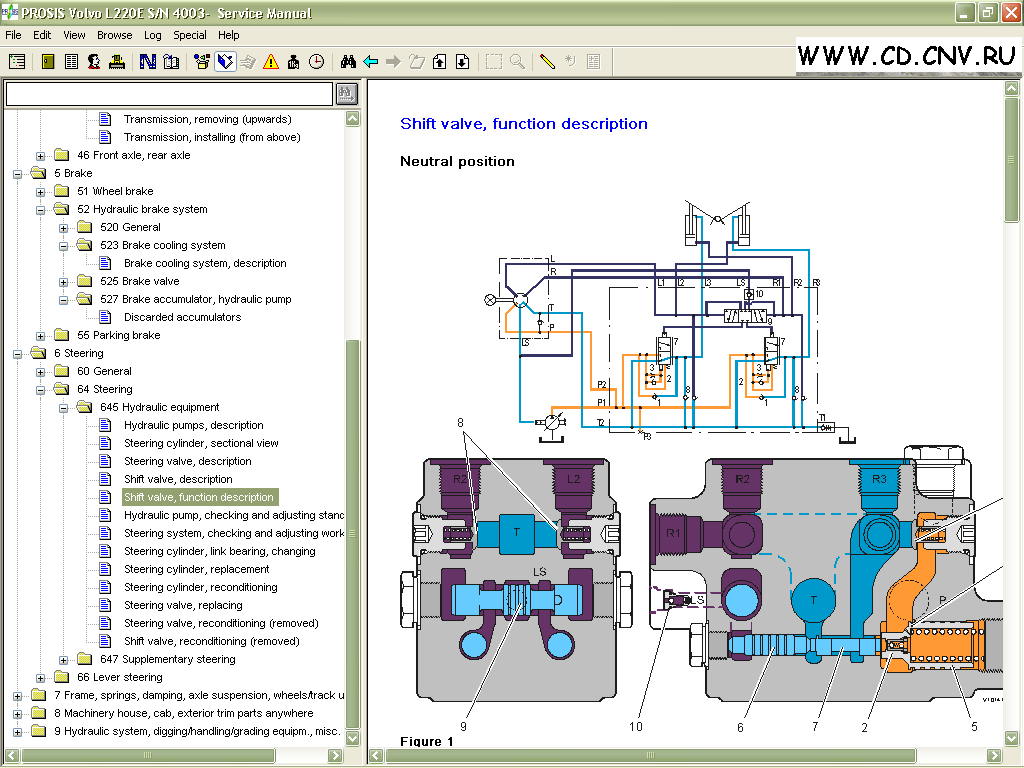Collapse the 52 Hydraulic brake system node

coord(40,210)
